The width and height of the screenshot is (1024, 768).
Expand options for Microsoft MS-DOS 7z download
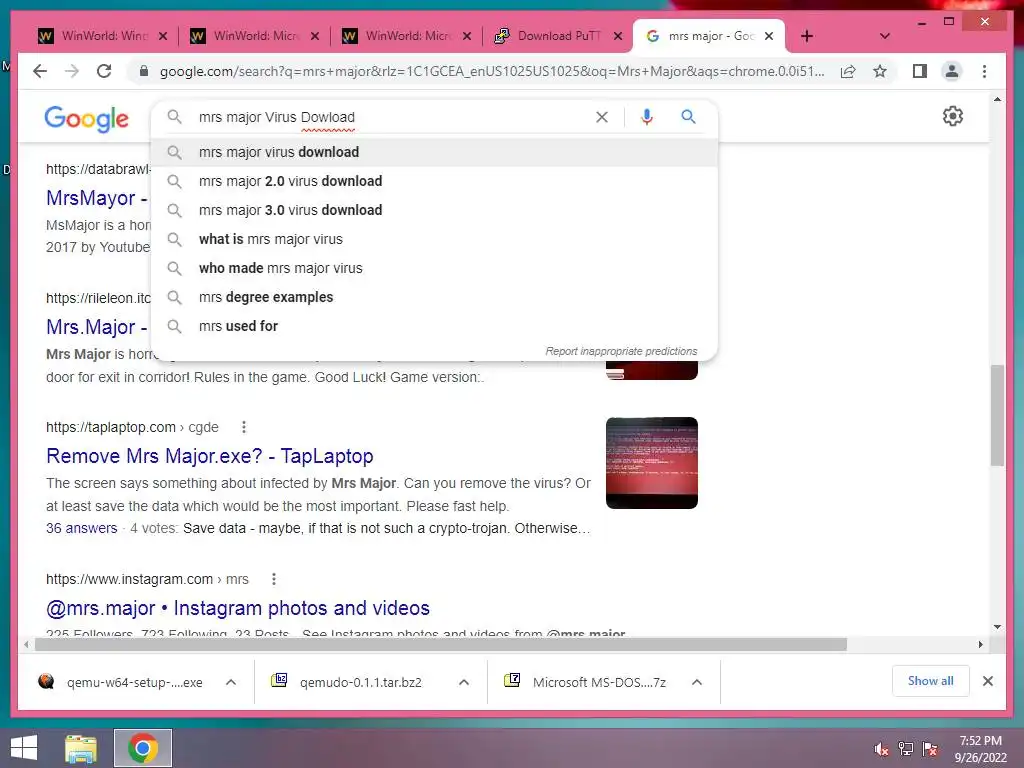[x=697, y=682]
